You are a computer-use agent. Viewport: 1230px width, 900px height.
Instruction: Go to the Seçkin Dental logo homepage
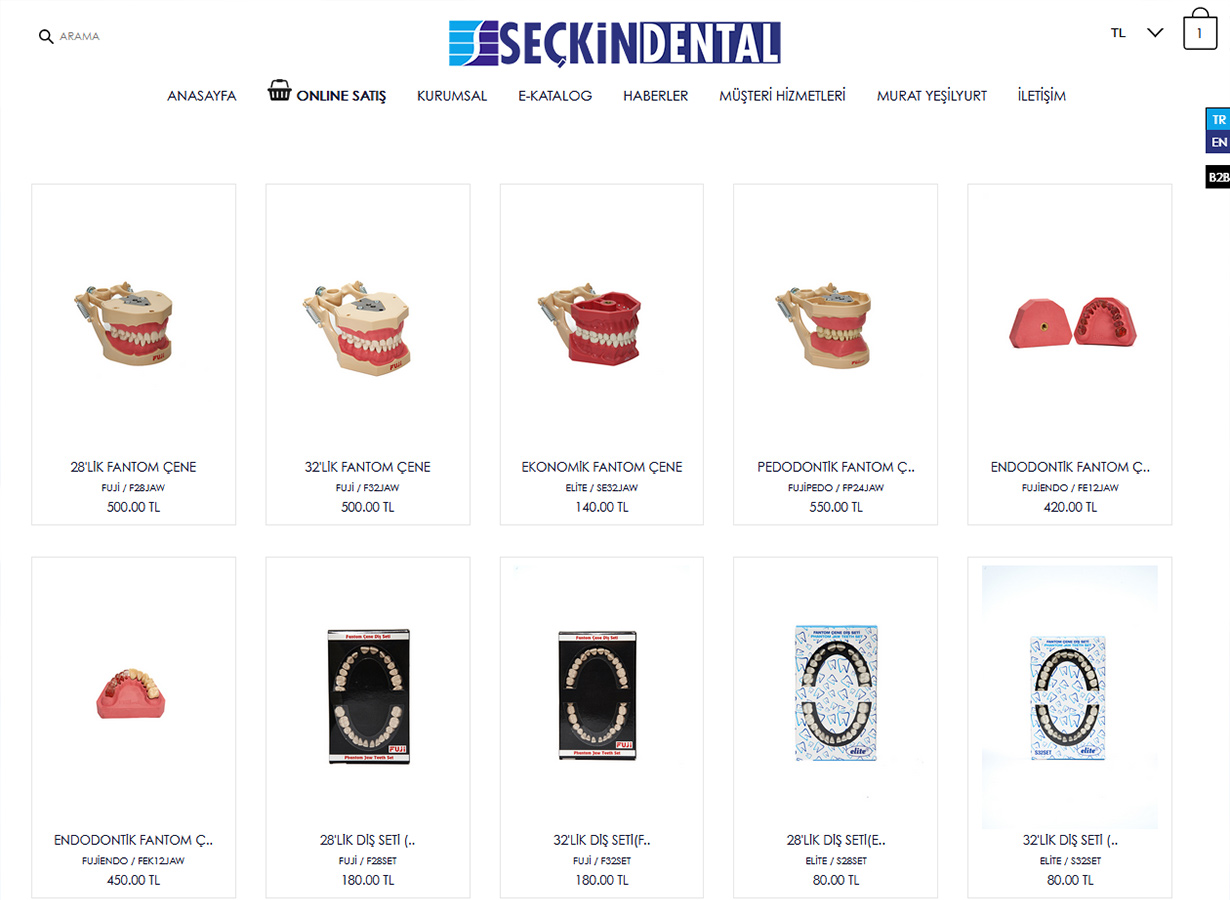pos(614,43)
